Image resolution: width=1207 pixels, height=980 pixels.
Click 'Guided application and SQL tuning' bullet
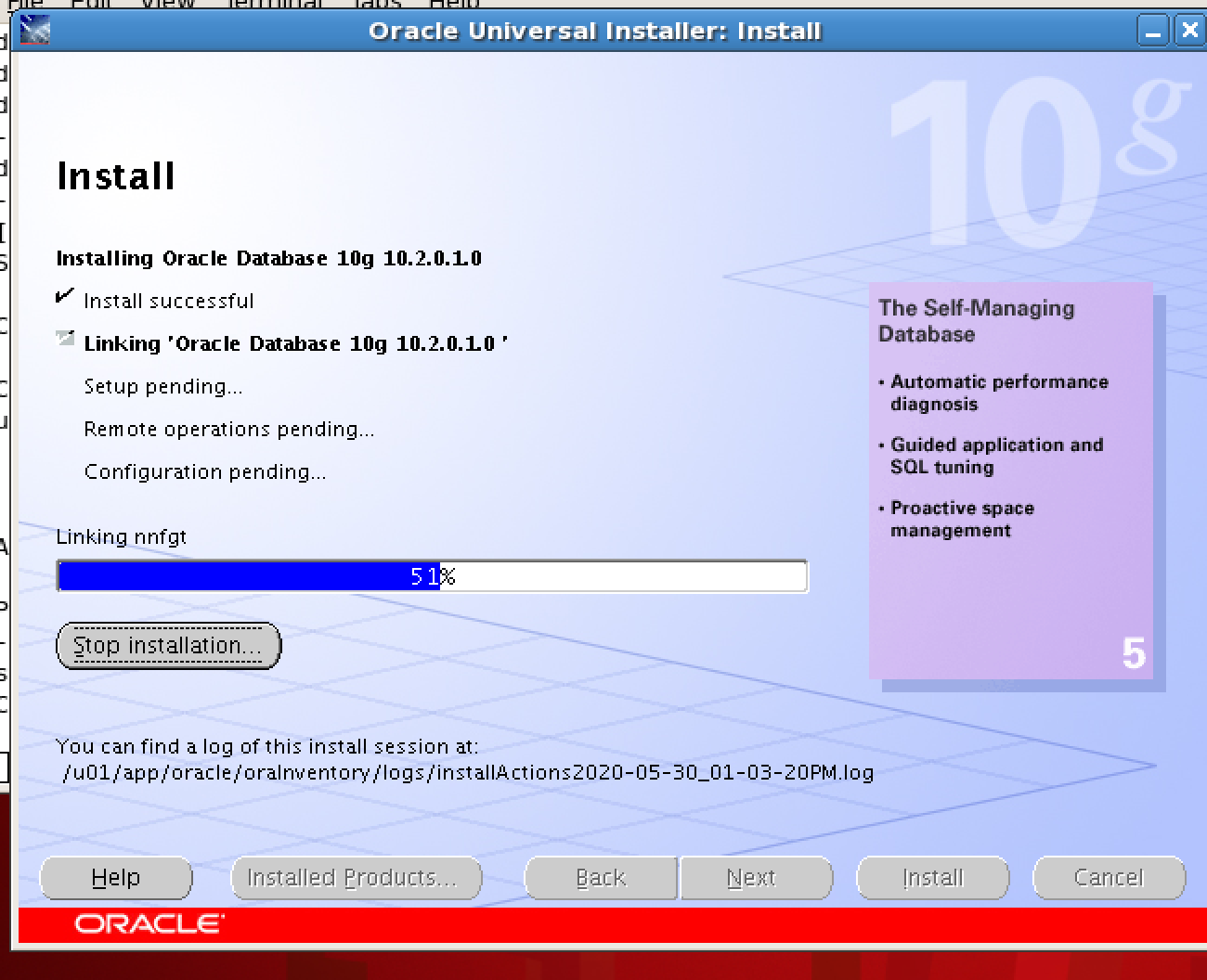996,456
